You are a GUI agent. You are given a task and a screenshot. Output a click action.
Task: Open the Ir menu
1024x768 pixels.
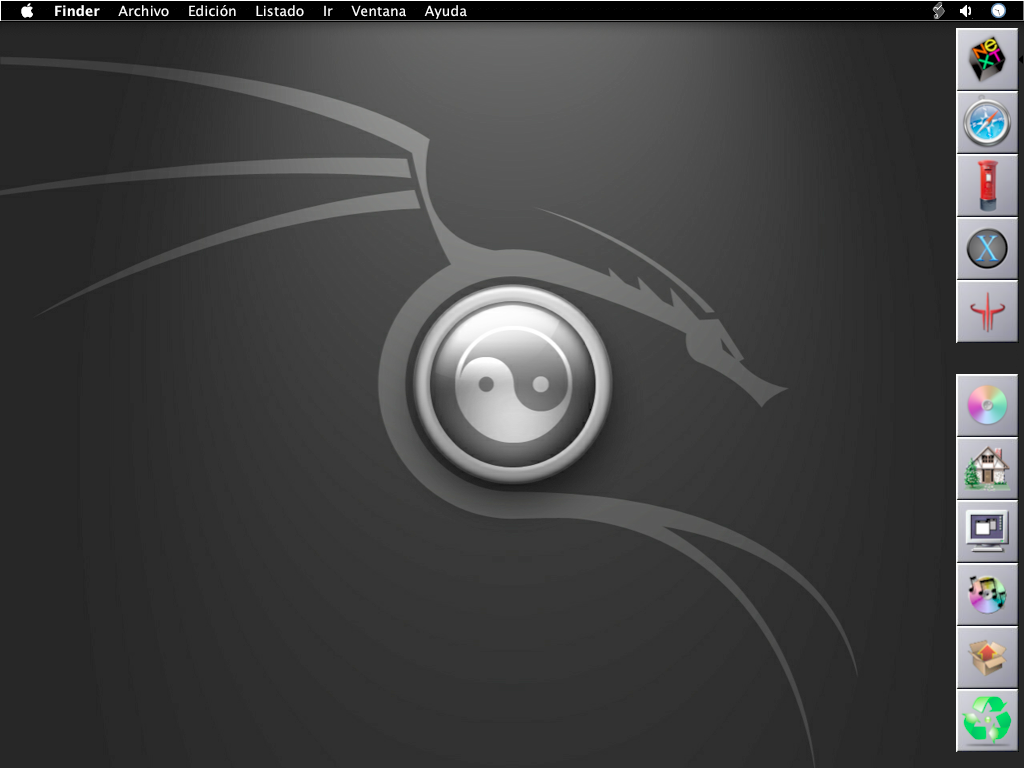click(x=328, y=11)
